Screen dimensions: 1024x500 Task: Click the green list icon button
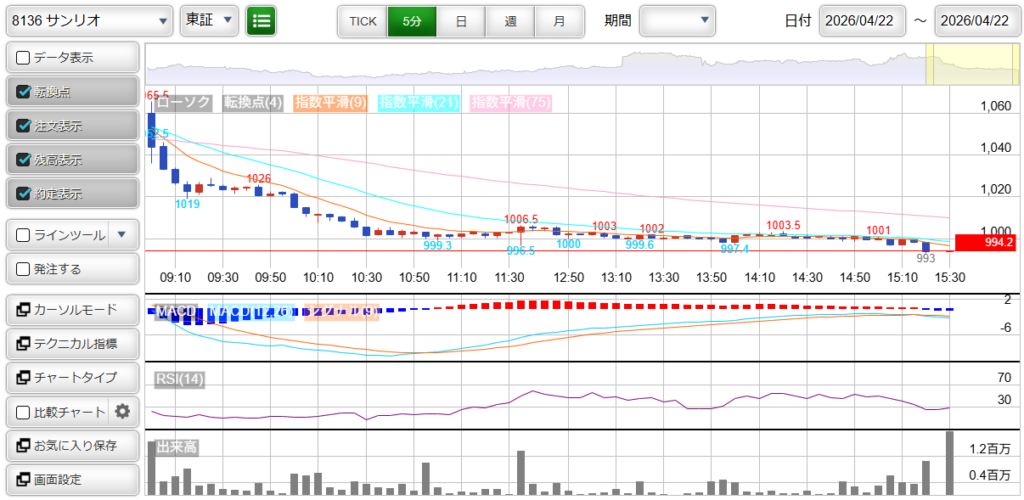click(261, 20)
